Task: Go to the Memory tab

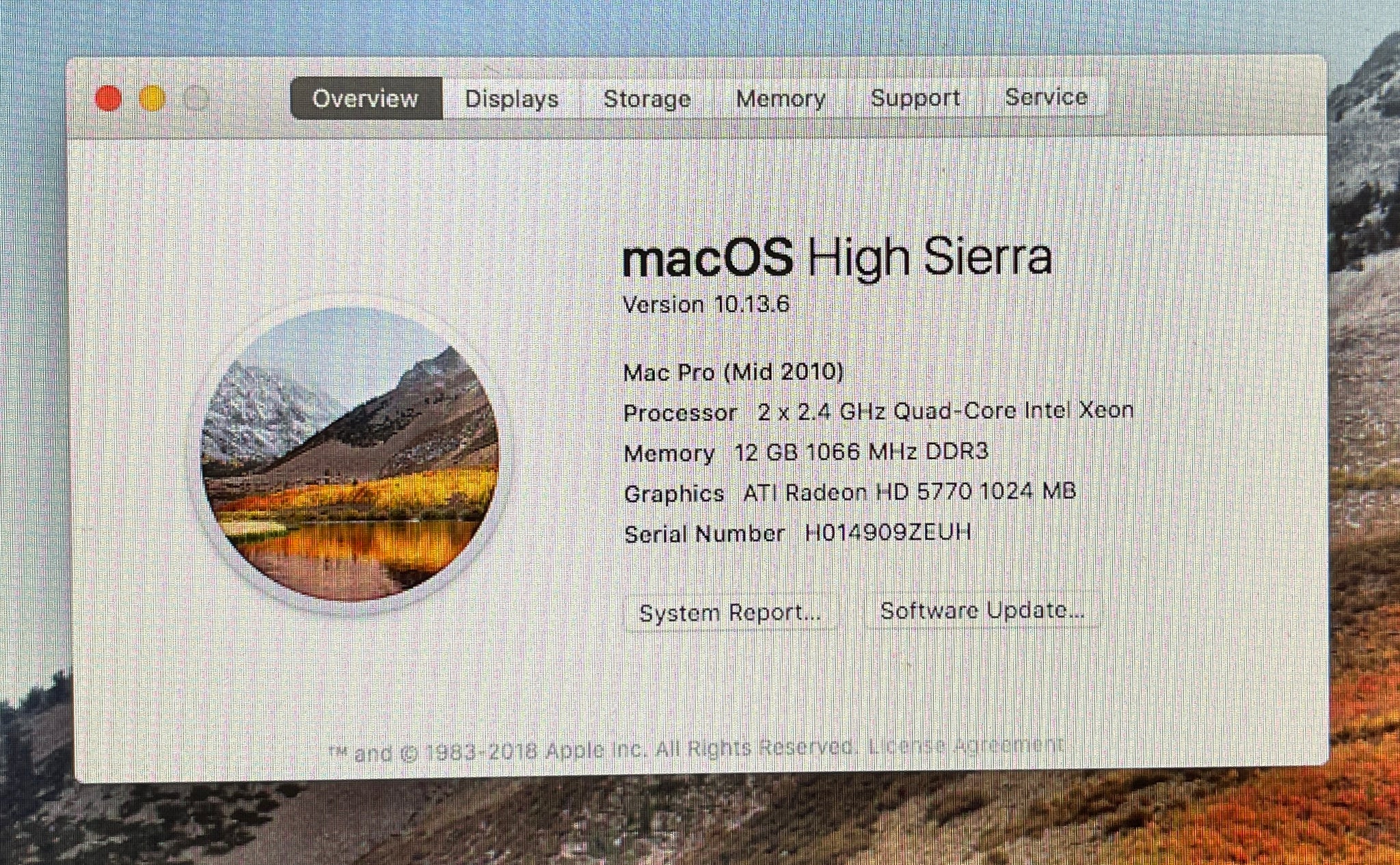Action: (781, 98)
